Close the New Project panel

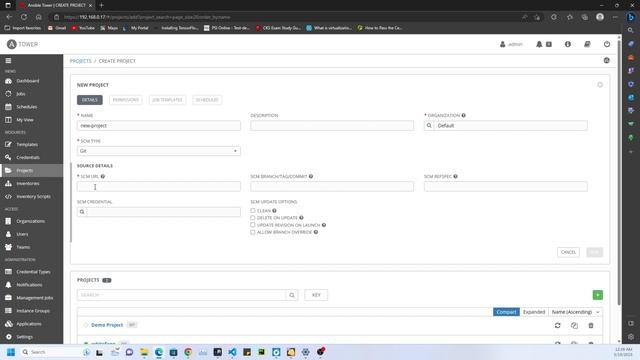click(x=600, y=85)
